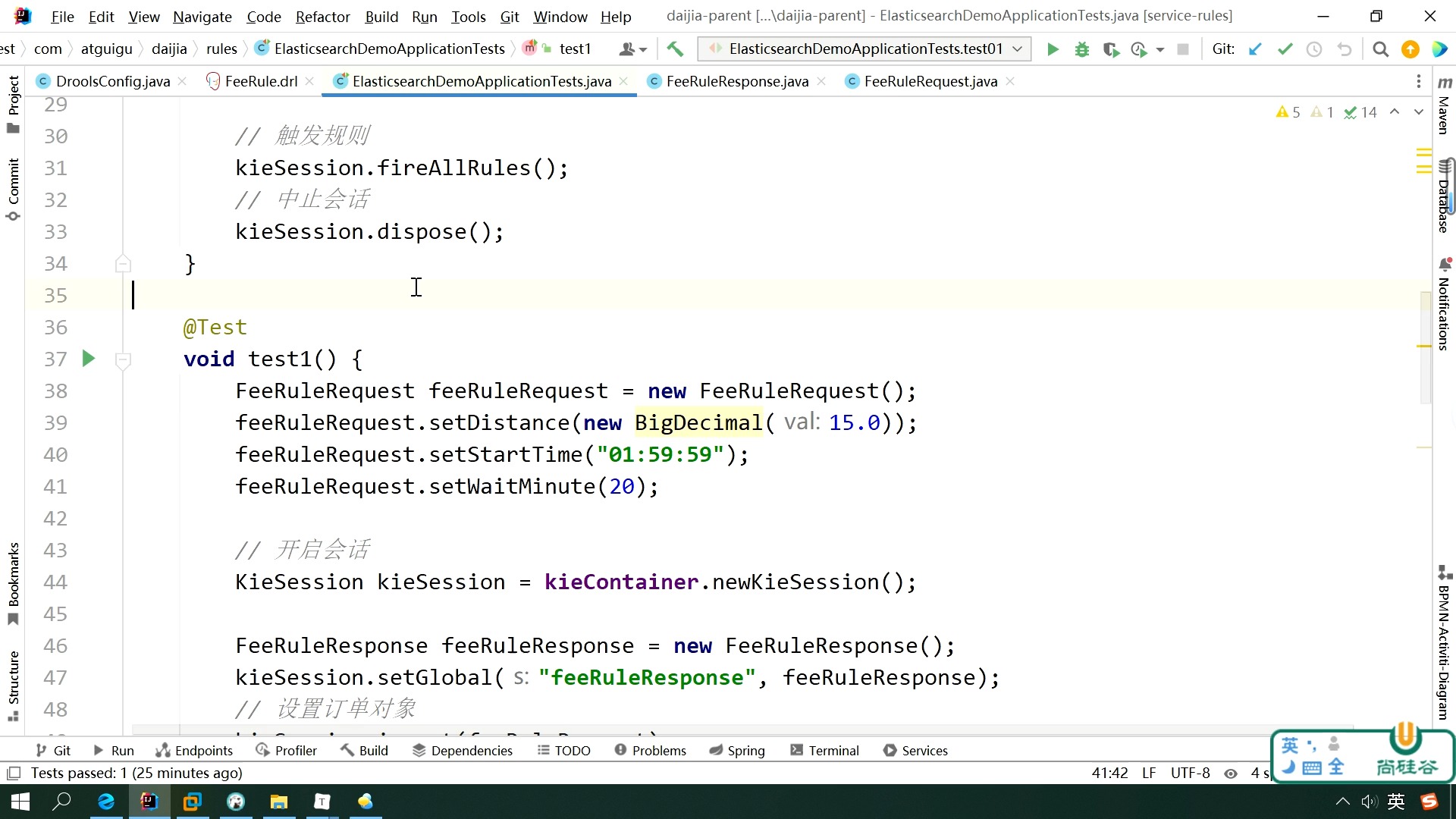
Task: Open the Refactor menu
Action: coord(322,17)
